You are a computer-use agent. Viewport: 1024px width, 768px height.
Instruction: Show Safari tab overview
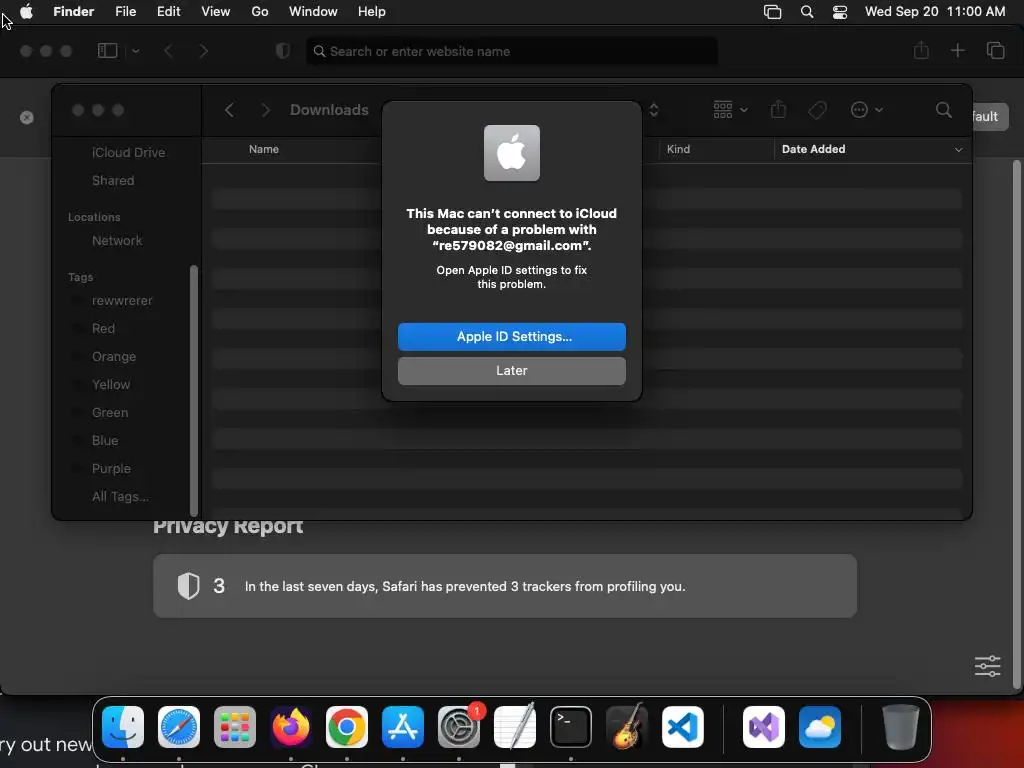coord(995,50)
